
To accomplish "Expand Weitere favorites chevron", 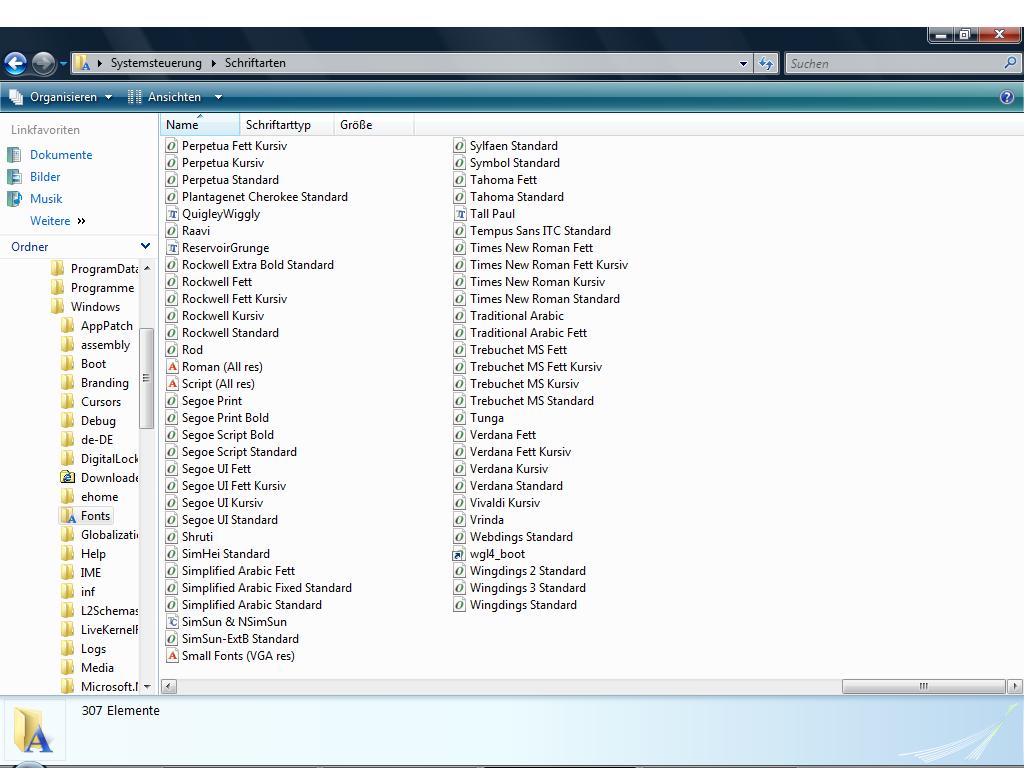I will click(x=81, y=221).
